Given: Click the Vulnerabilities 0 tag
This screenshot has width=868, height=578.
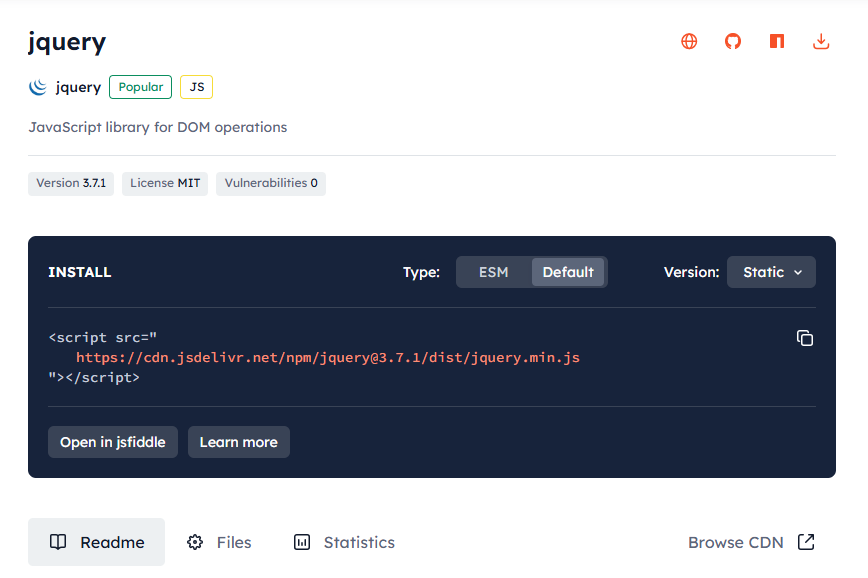Looking at the screenshot, I should point(271,183).
